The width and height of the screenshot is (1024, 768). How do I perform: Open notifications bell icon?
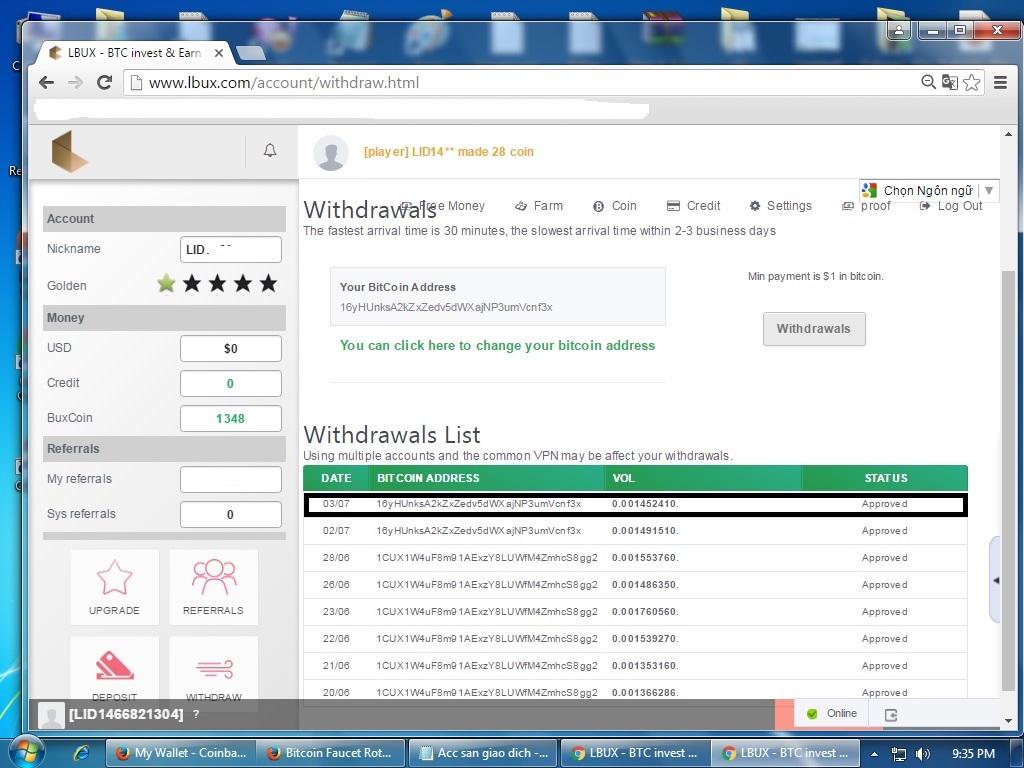click(270, 151)
